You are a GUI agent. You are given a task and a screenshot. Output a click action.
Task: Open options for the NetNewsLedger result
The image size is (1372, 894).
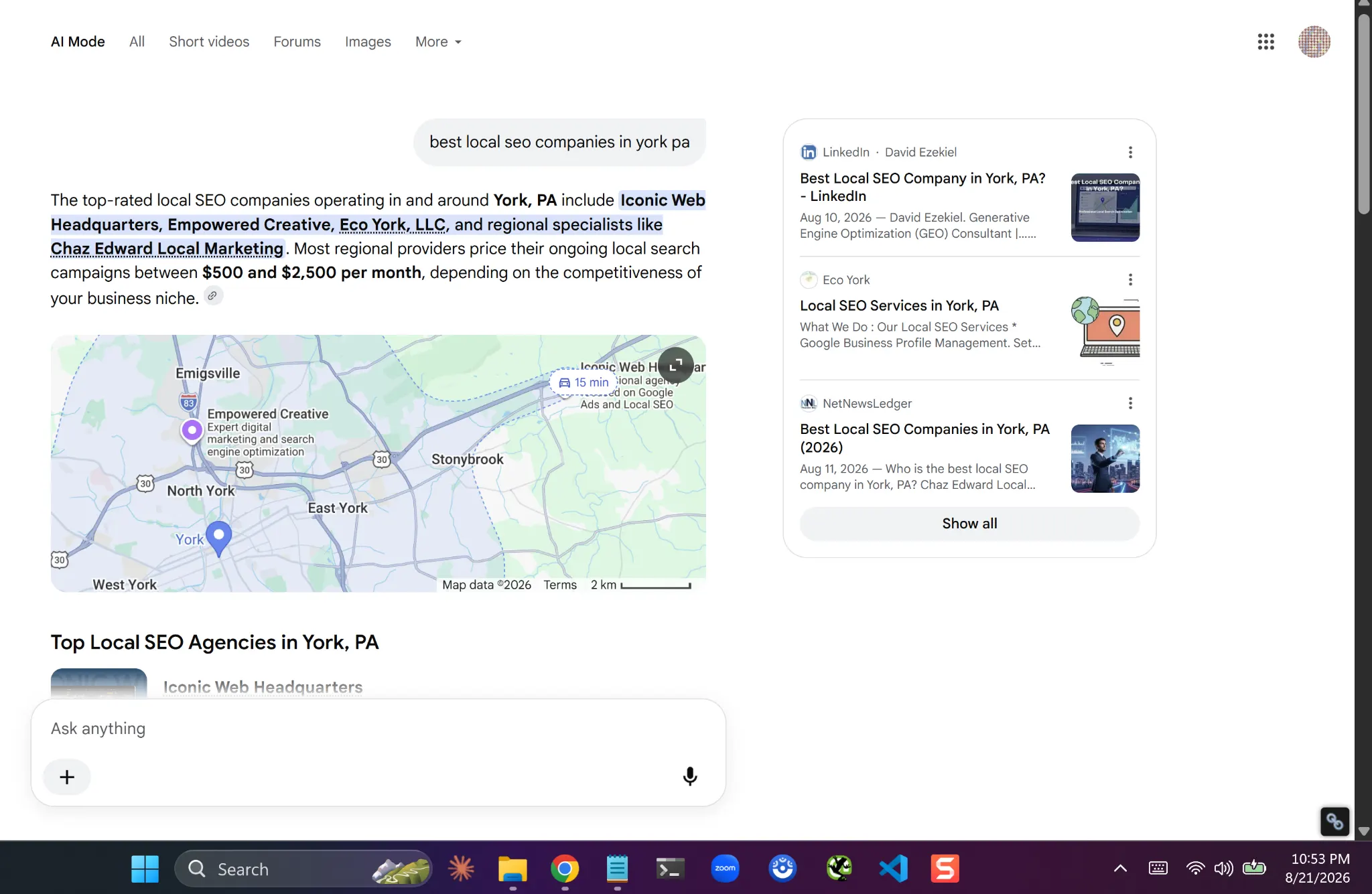pos(1130,403)
